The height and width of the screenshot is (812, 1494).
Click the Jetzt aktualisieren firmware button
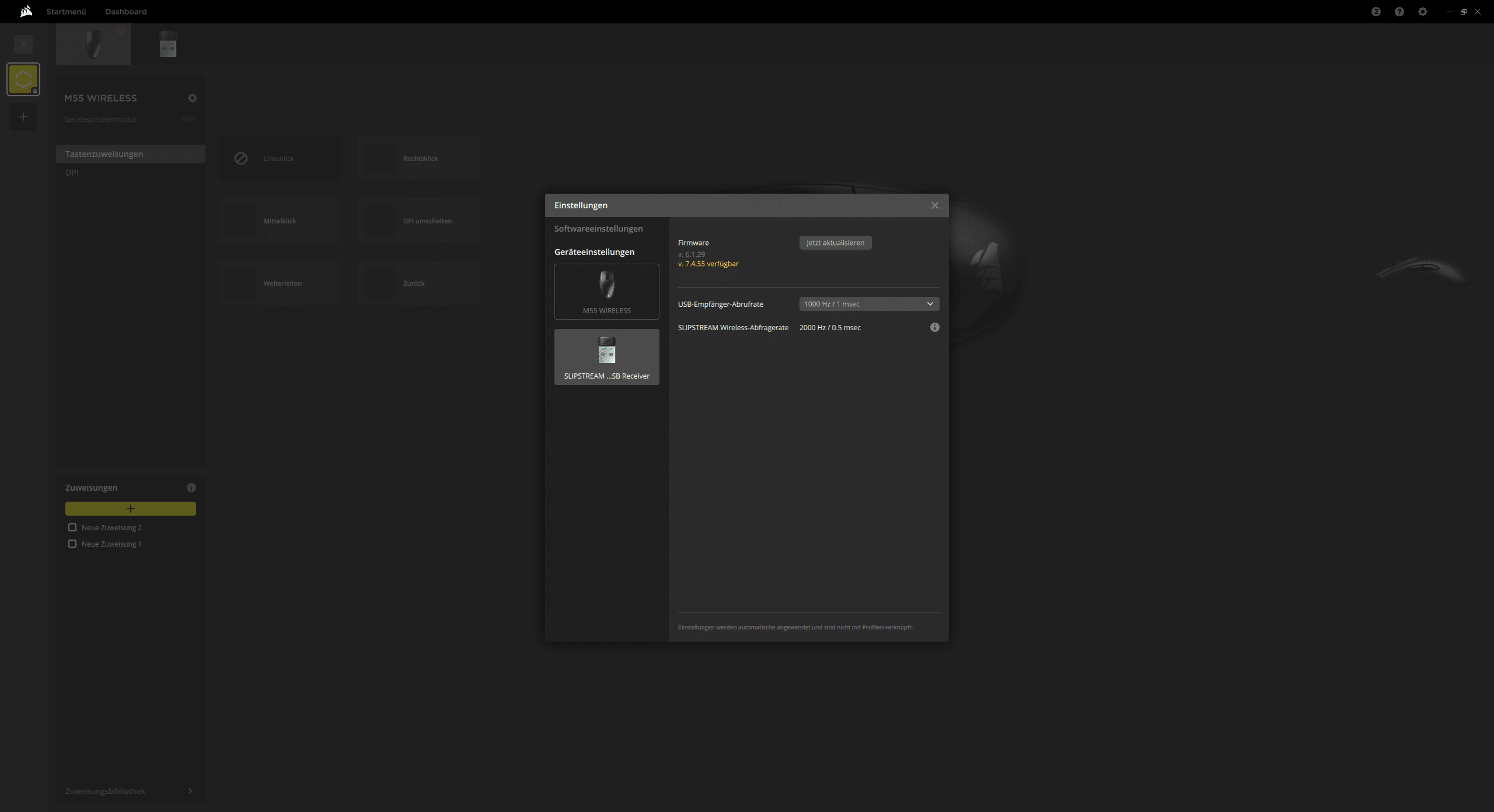click(x=835, y=243)
